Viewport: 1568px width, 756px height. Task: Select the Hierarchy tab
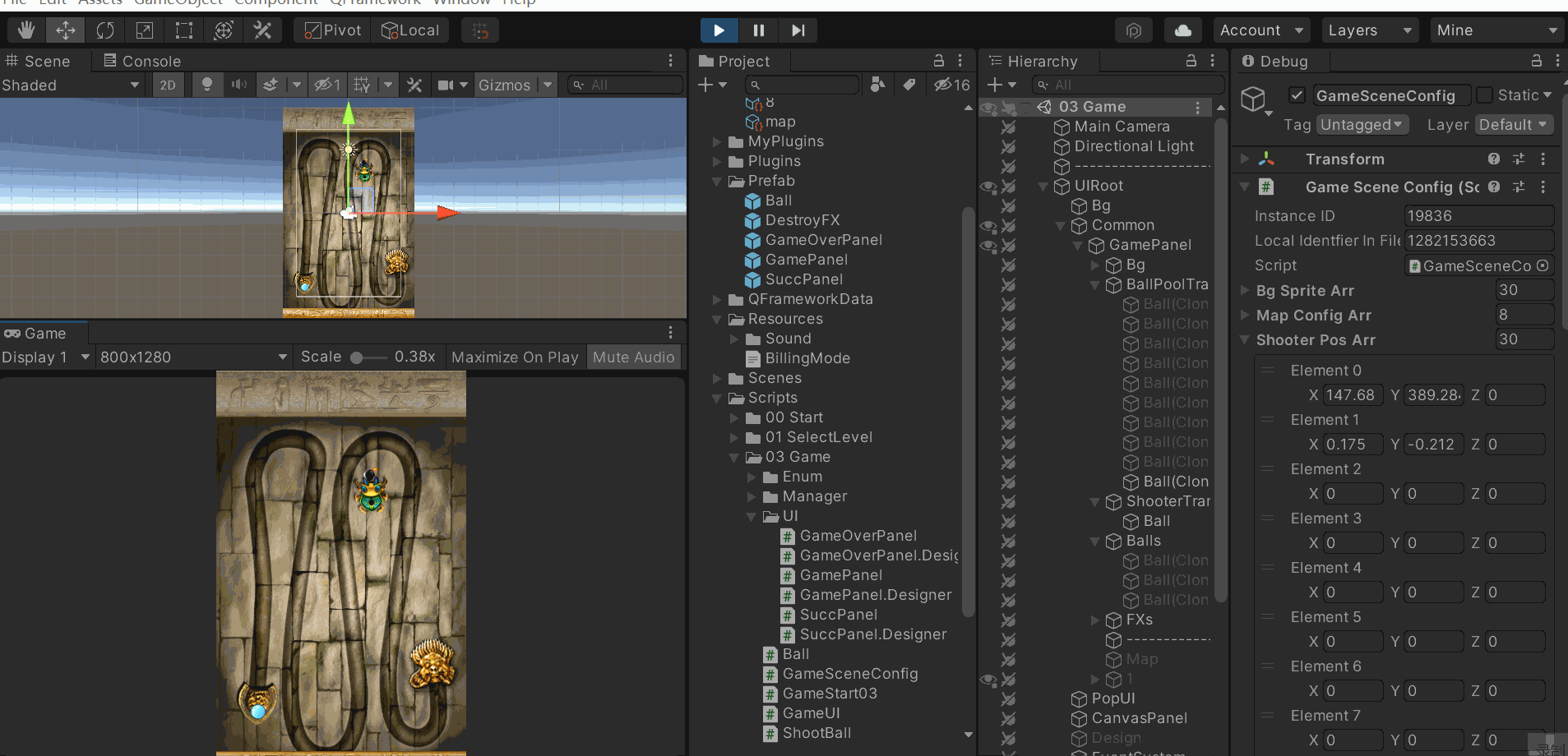click(x=1034, y=61)
